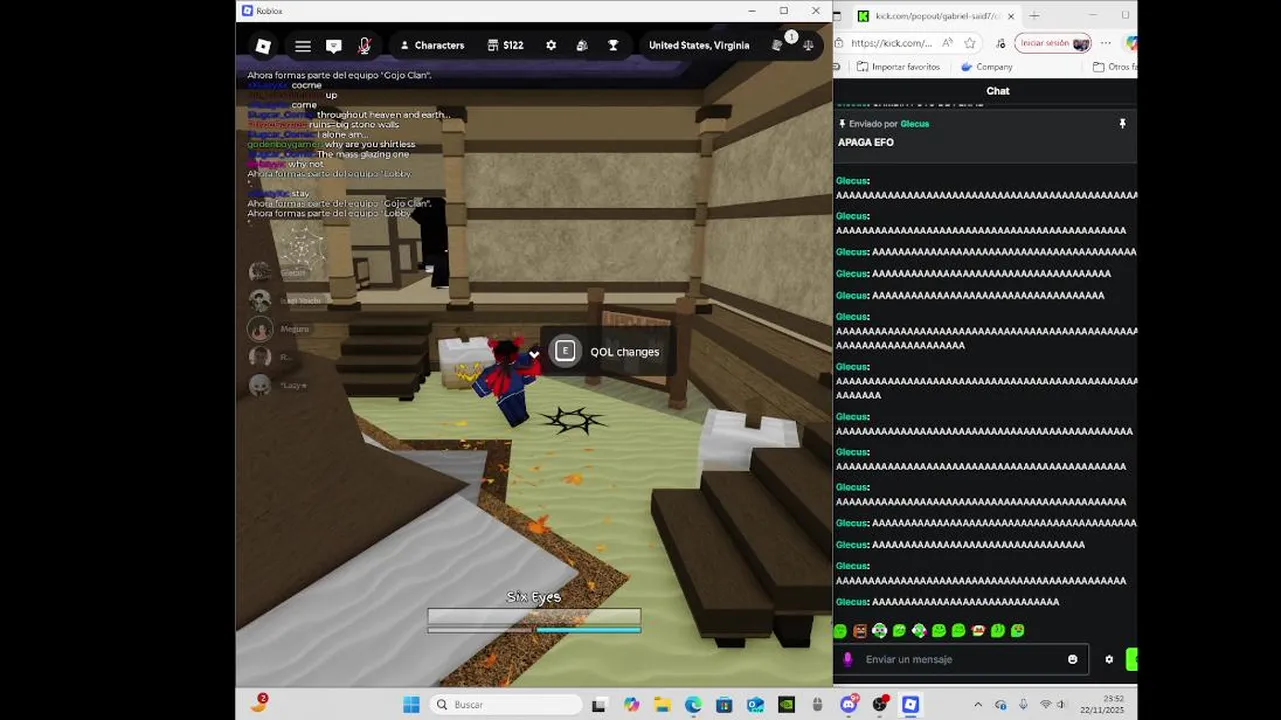Open browser extensions icon
This screenshot has width=1281, height=720.
tap(1001, 44)
